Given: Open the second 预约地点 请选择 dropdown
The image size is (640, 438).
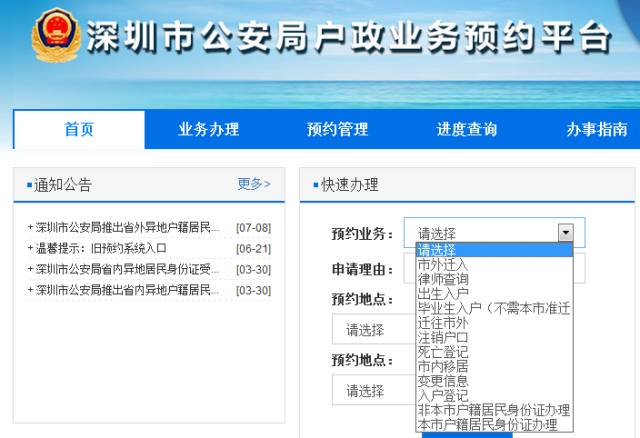Looking at the screenshot, I should (x=374, y=391).
